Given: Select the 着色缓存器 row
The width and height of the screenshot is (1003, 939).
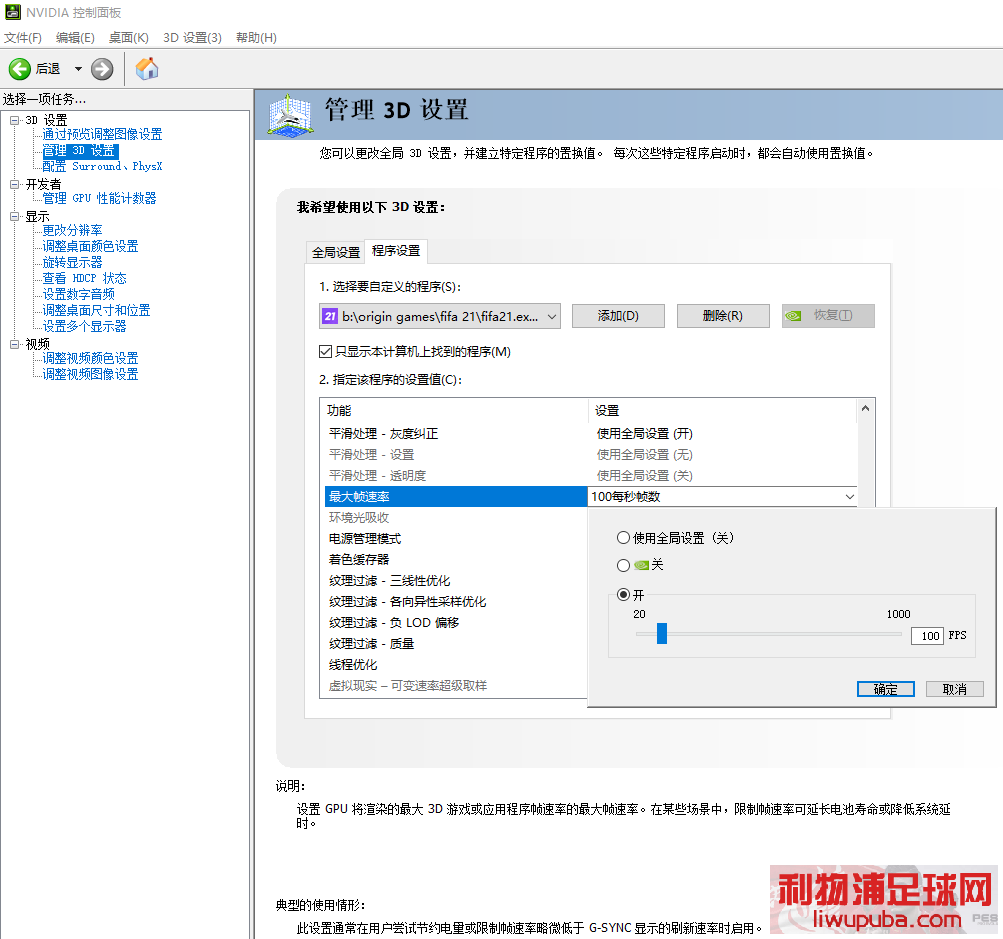Looking at the screenshot, I should [x=456, y=560].
